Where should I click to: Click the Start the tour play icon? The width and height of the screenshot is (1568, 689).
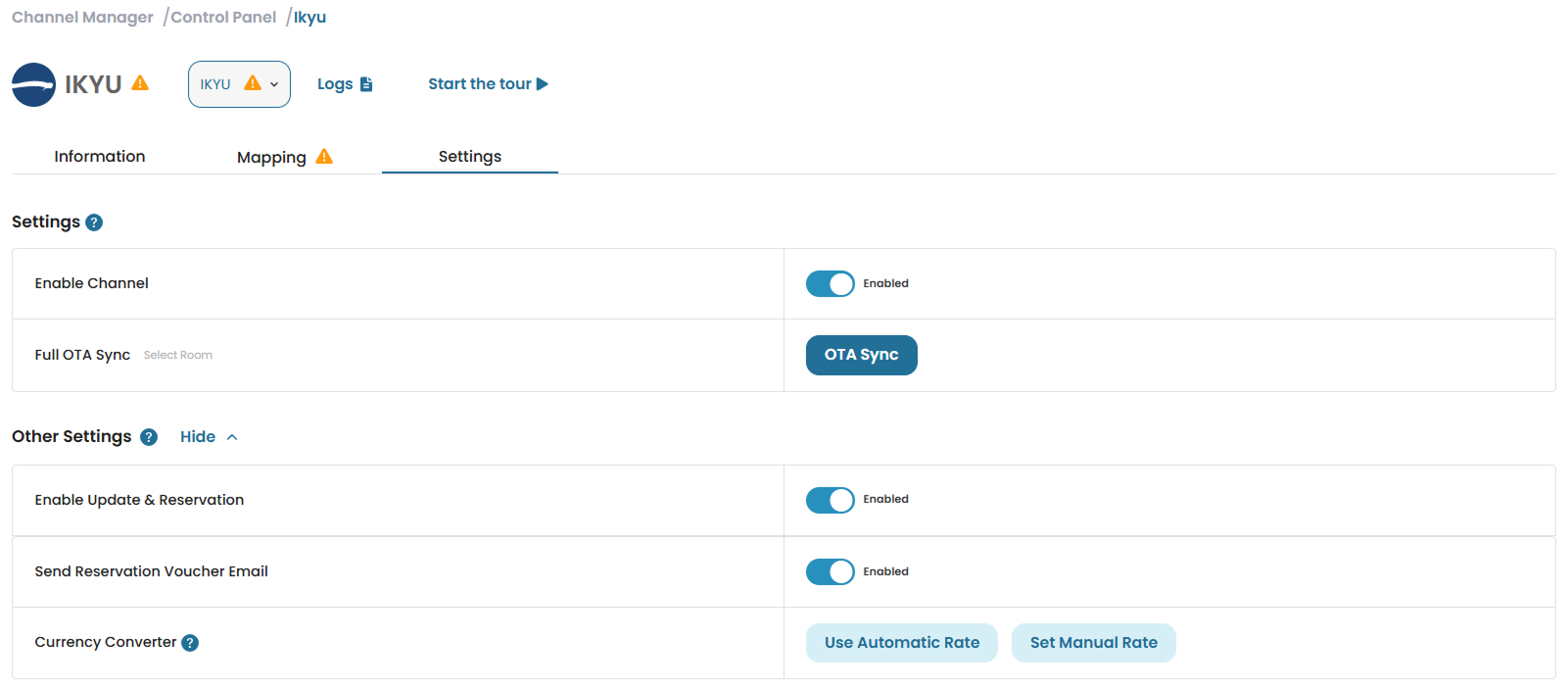tap(543, 84)
